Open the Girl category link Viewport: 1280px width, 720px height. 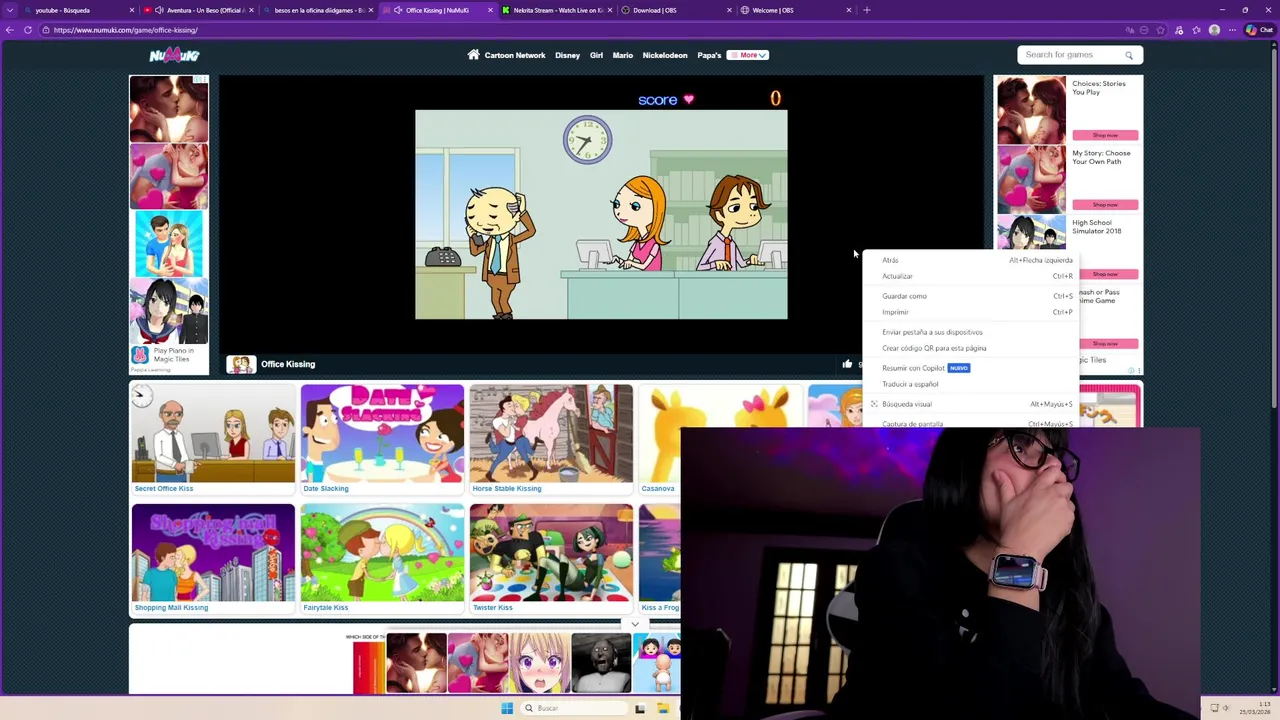pyautogui.click(x=596, y=55)
